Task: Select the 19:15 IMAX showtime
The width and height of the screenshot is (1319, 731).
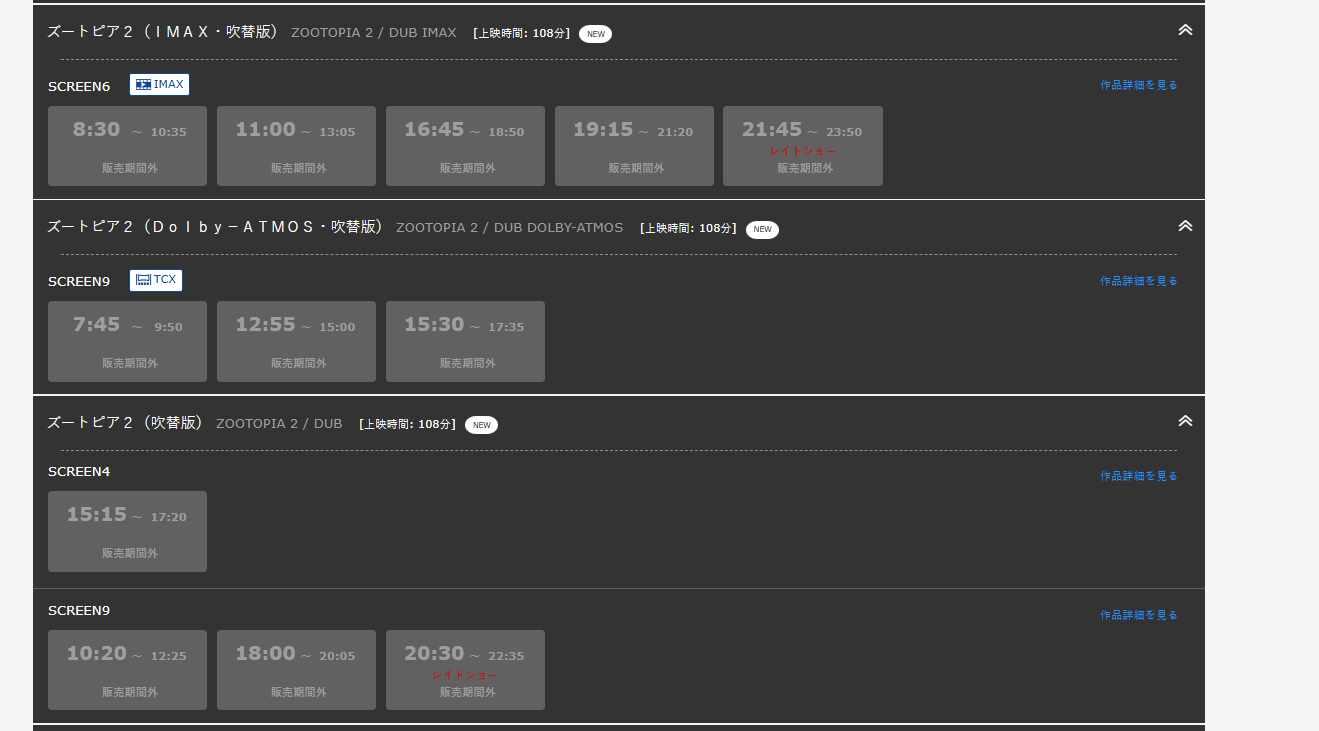Action: (x=634, y=146)
